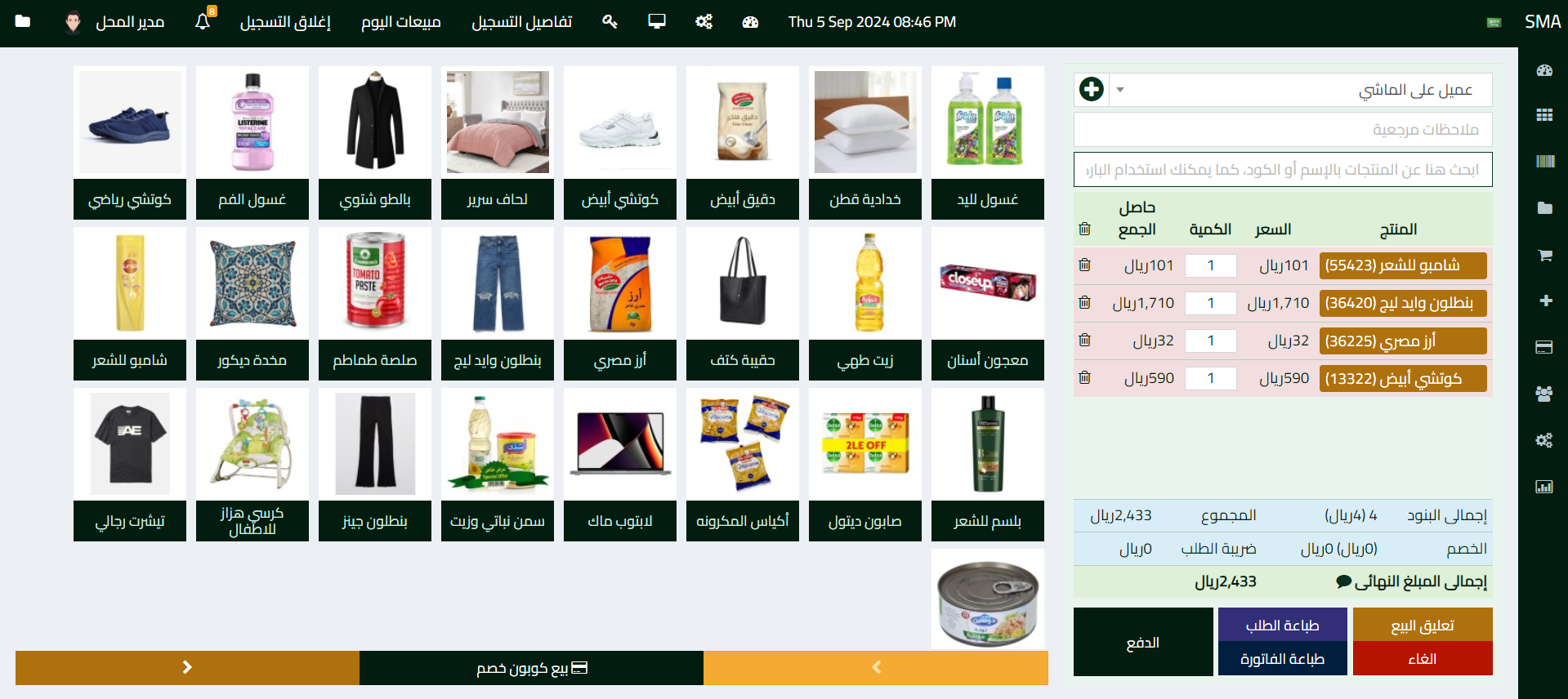Expand the customer dropdown arrow

click(x=1120, y=90)
